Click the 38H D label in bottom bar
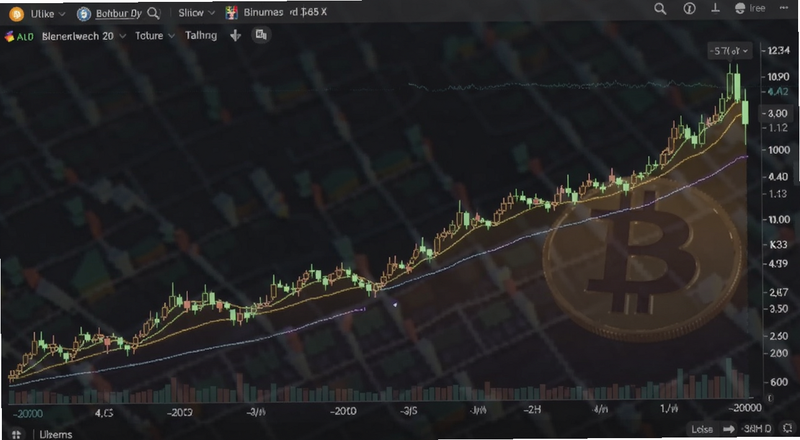The height and width of the screenshot is (440, 800). 757,429
